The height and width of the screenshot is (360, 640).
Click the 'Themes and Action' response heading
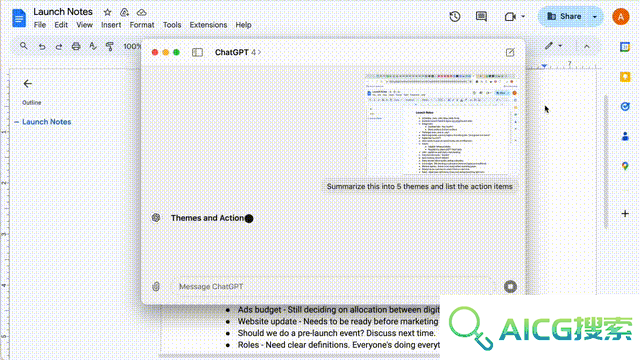click(x=207, y=218)
